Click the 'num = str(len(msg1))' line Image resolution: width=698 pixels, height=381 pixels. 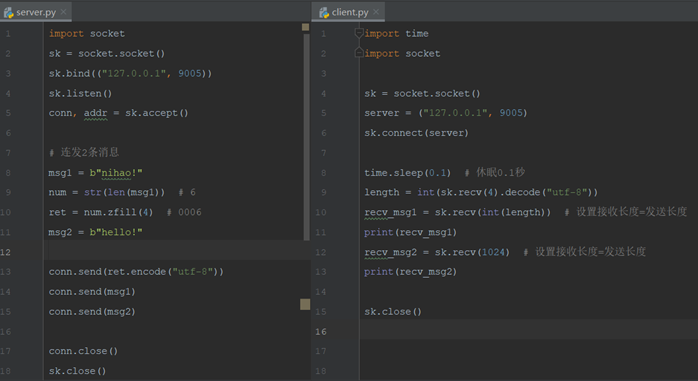pos(107,192)
